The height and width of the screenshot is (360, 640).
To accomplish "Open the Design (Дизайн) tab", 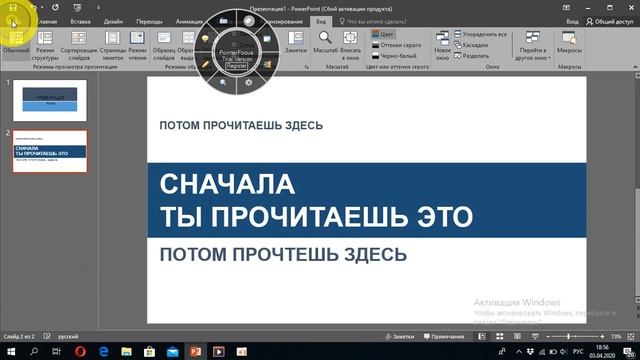I will click(113, 22).
